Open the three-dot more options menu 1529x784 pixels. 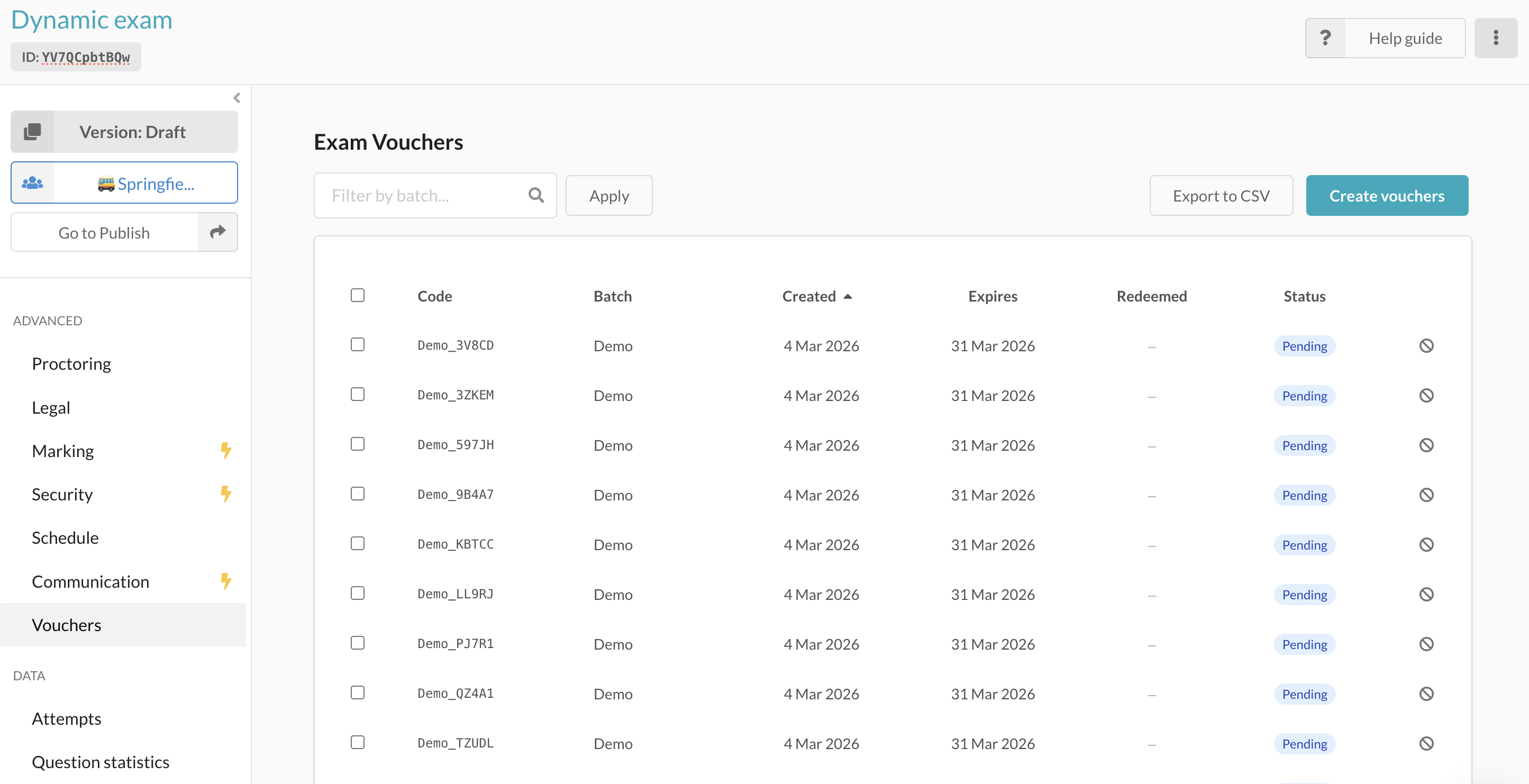tap(1495, 38)
